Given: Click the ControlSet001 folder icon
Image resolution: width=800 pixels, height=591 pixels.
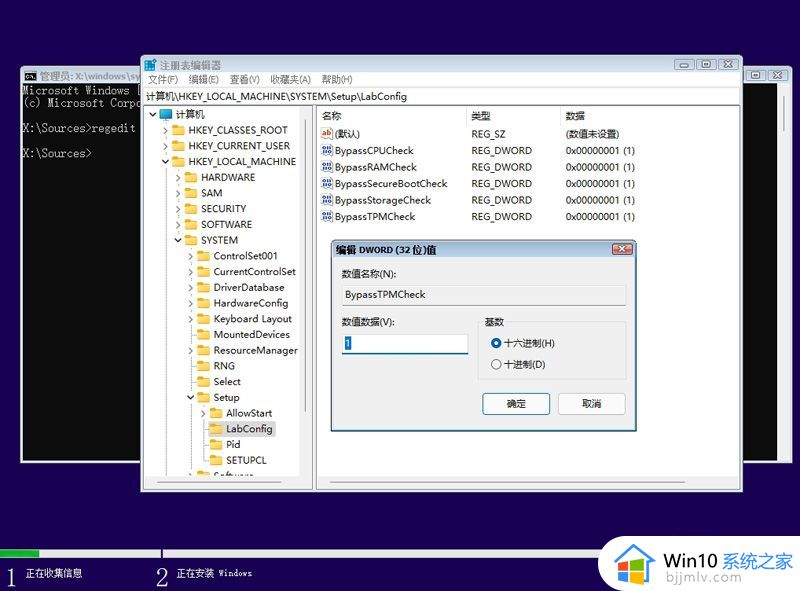Looking at the screenshot, I should [x=204, y=256].
